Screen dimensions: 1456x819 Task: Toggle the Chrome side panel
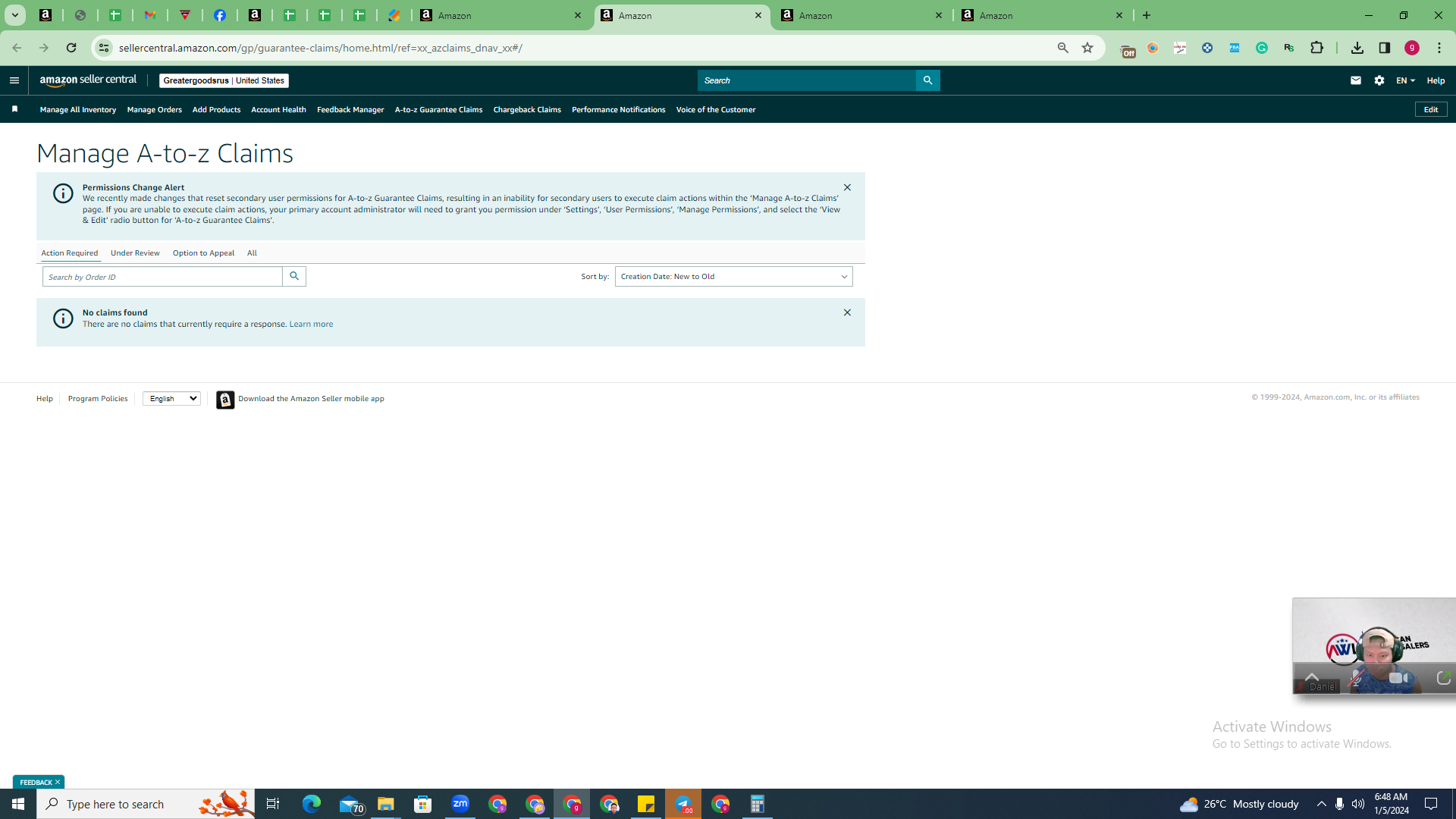point(1385,48)
